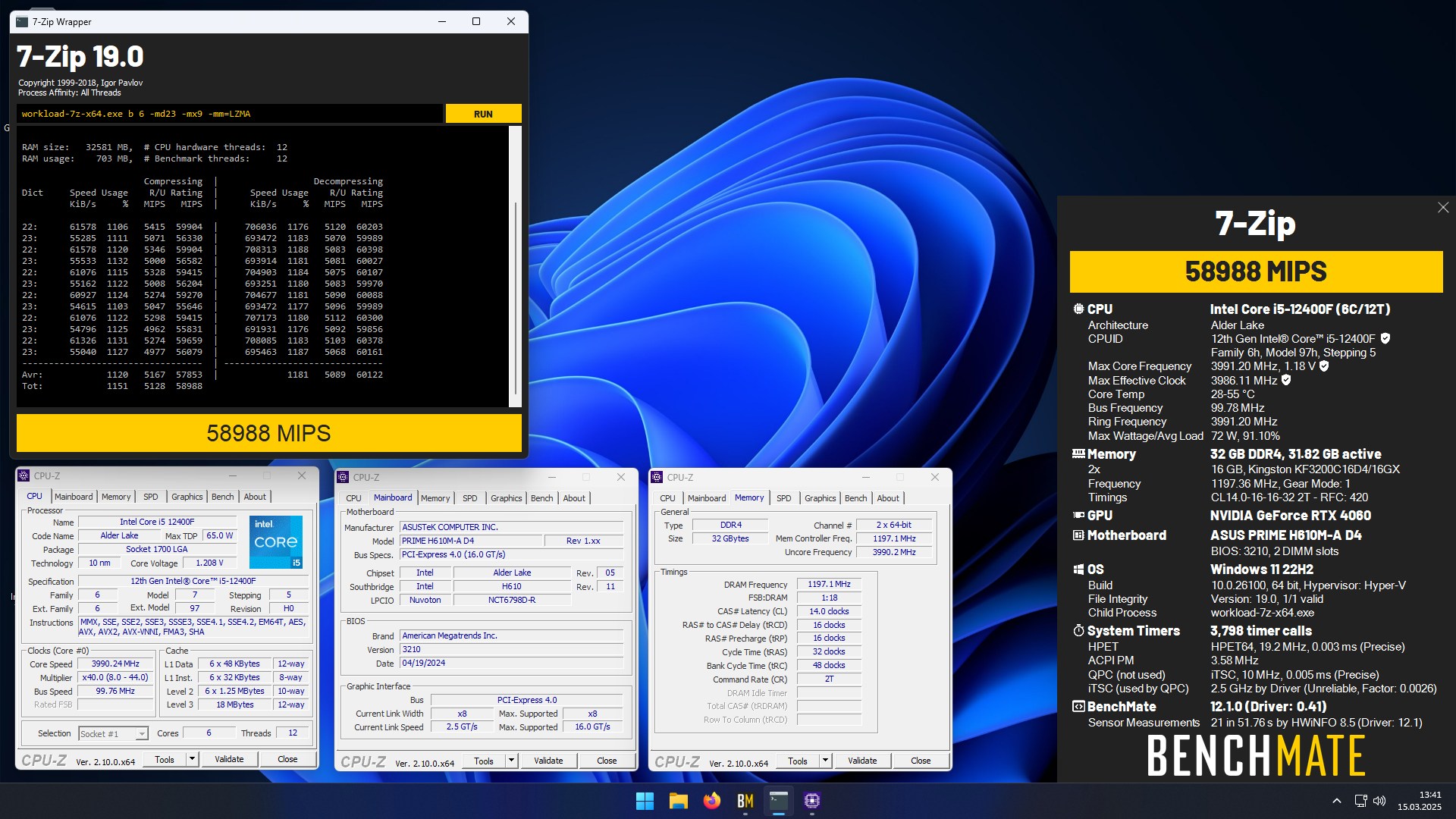The width and height of the screenshot is (1456, 819).
Task: Click Validate in mainboard CPU-Z window
Action: click(548, 761)
